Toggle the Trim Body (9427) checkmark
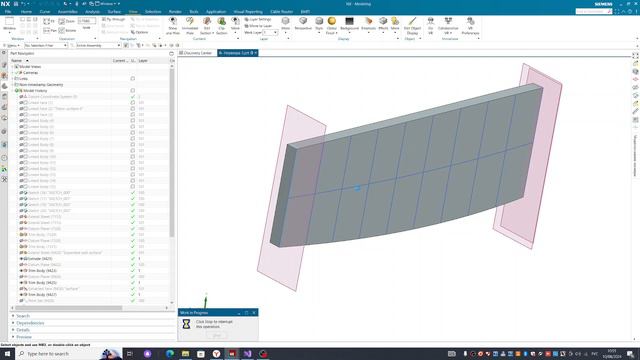This screenshot has width=640, height=360. click(133, 294)
